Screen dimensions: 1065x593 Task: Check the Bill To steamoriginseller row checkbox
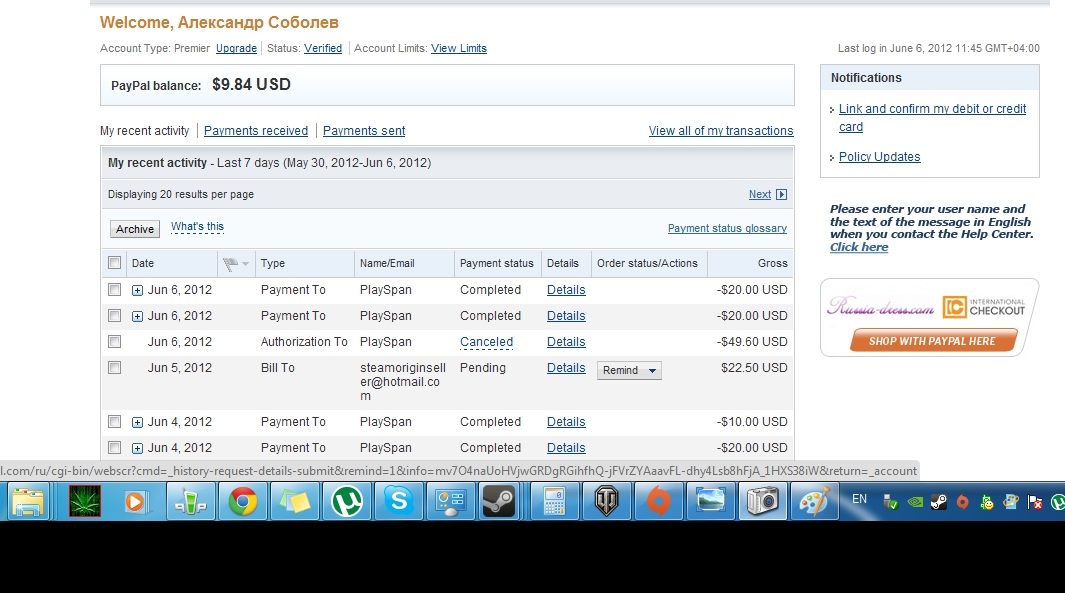[114, 367]
